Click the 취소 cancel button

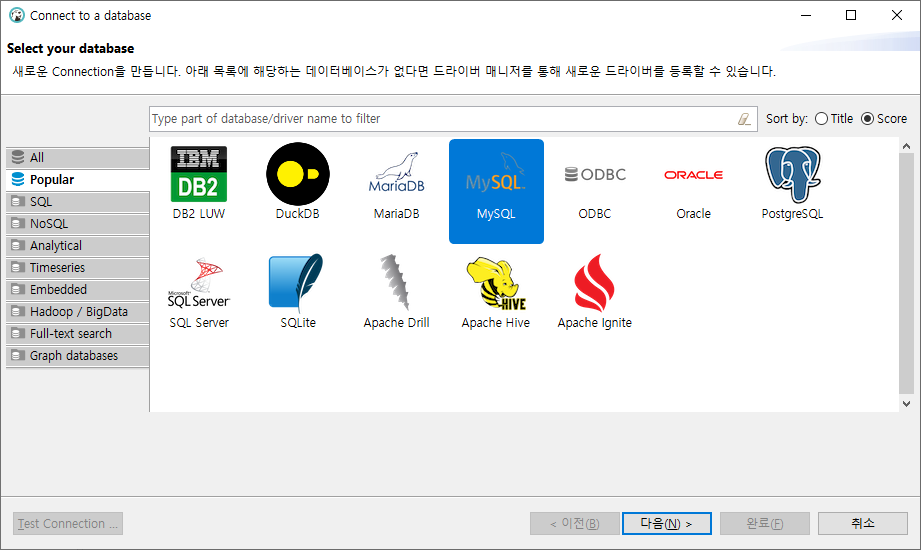click(863, 523)
